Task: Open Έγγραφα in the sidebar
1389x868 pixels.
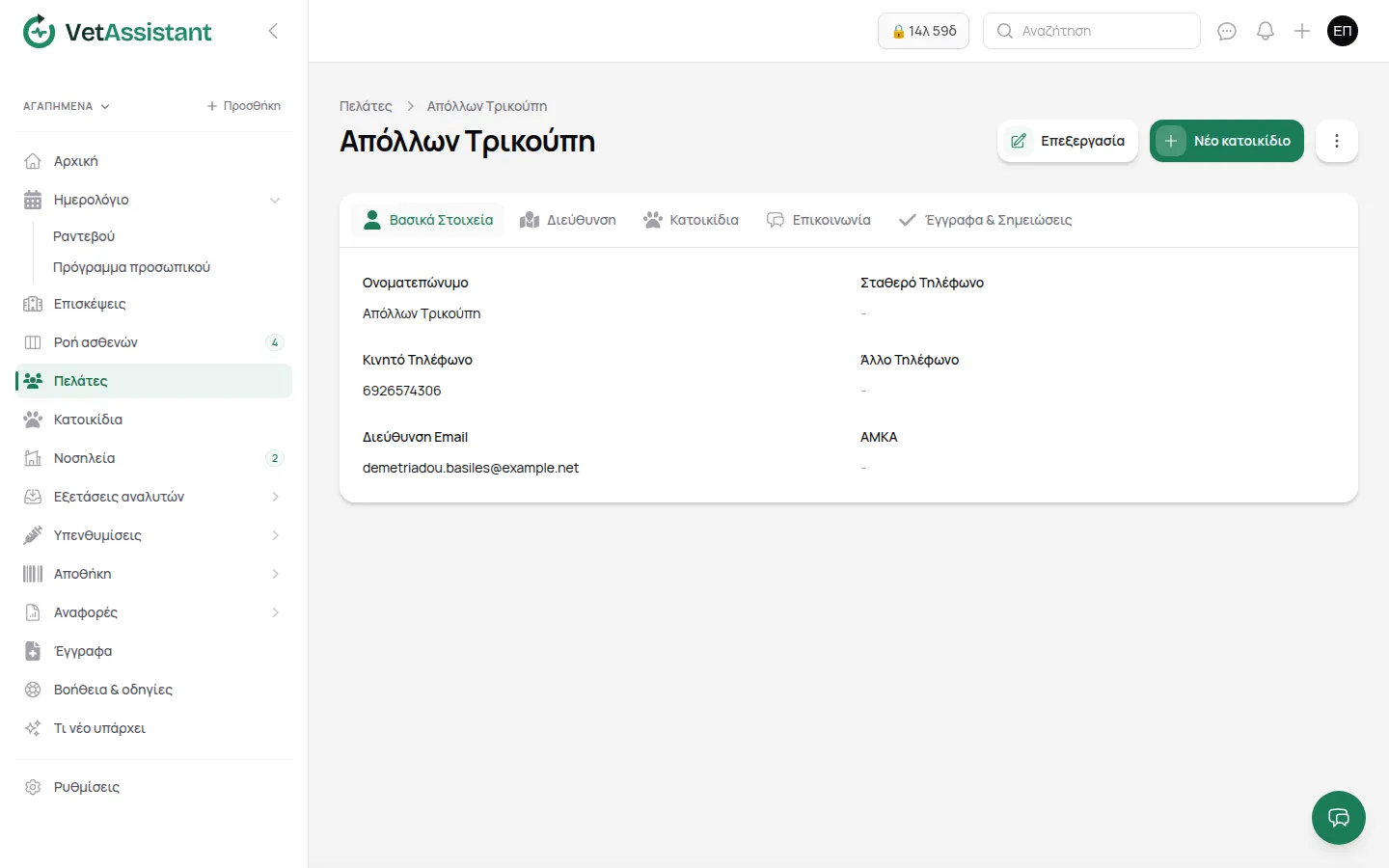Action: coord(154,651)
